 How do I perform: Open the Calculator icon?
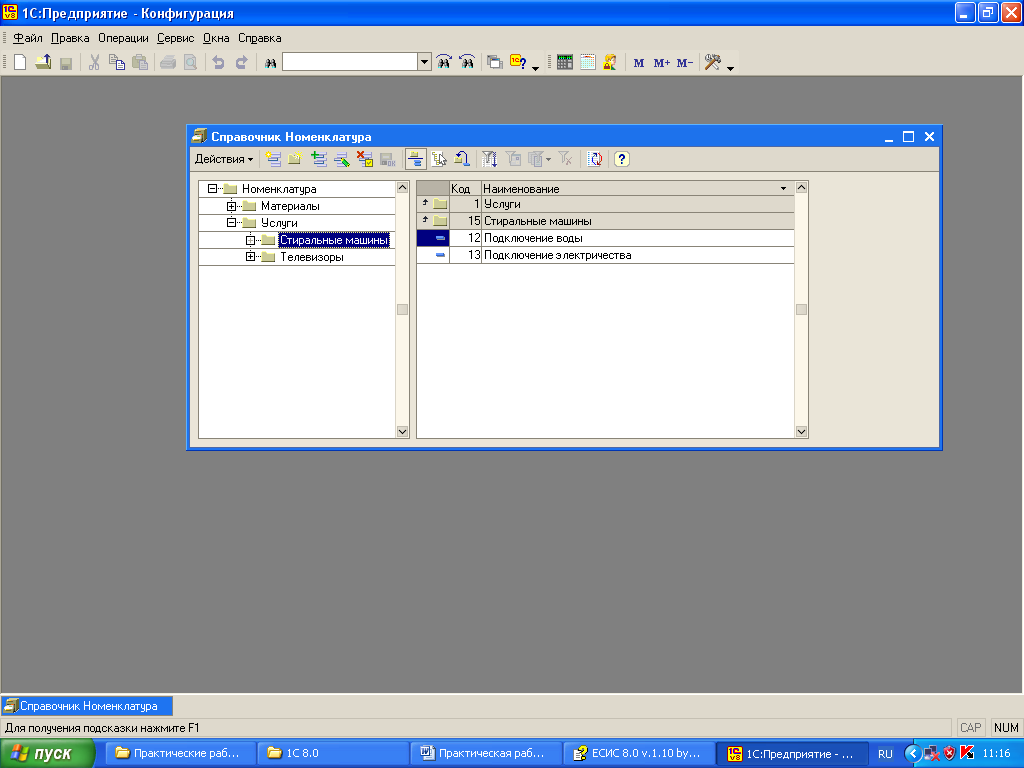[x=565, y=63]
